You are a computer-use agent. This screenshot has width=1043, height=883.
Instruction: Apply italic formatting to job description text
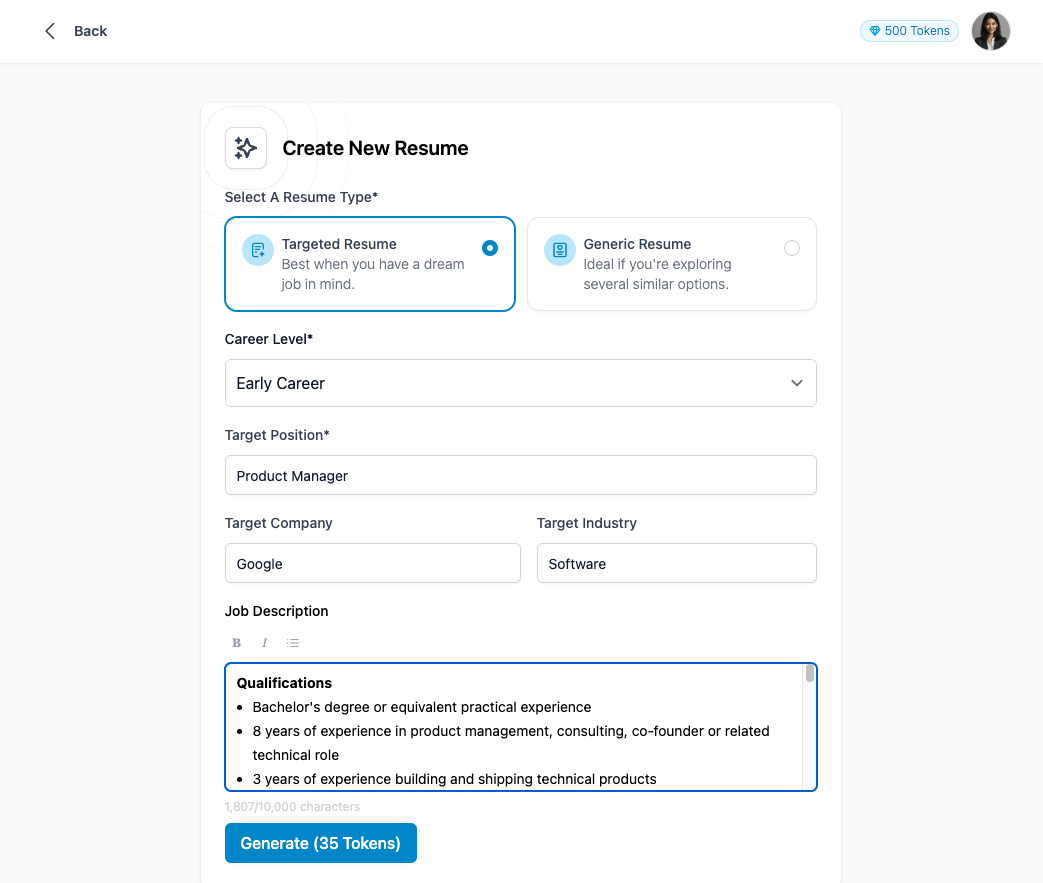pyautogui.click(x=264, y=642)
